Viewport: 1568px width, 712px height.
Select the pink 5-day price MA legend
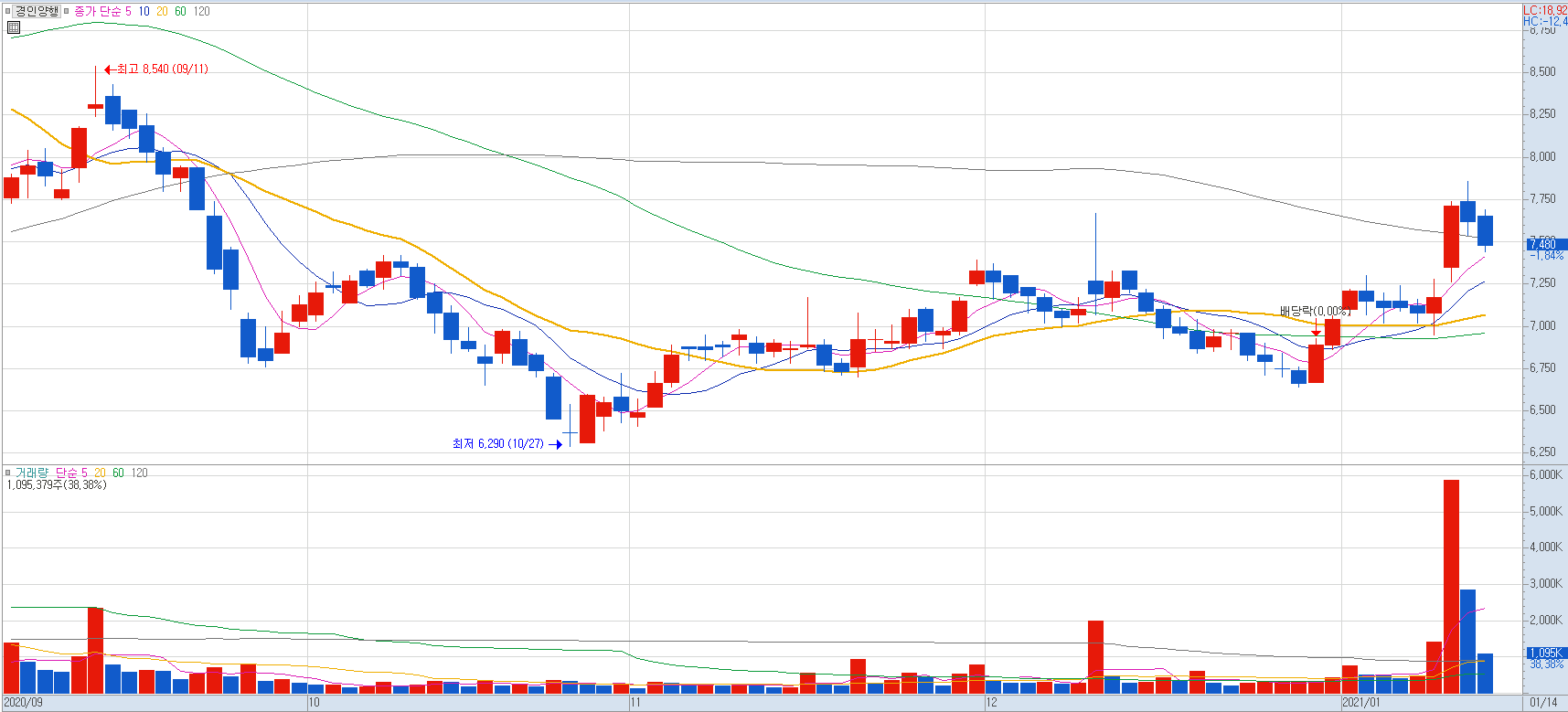tap(128, 11)
